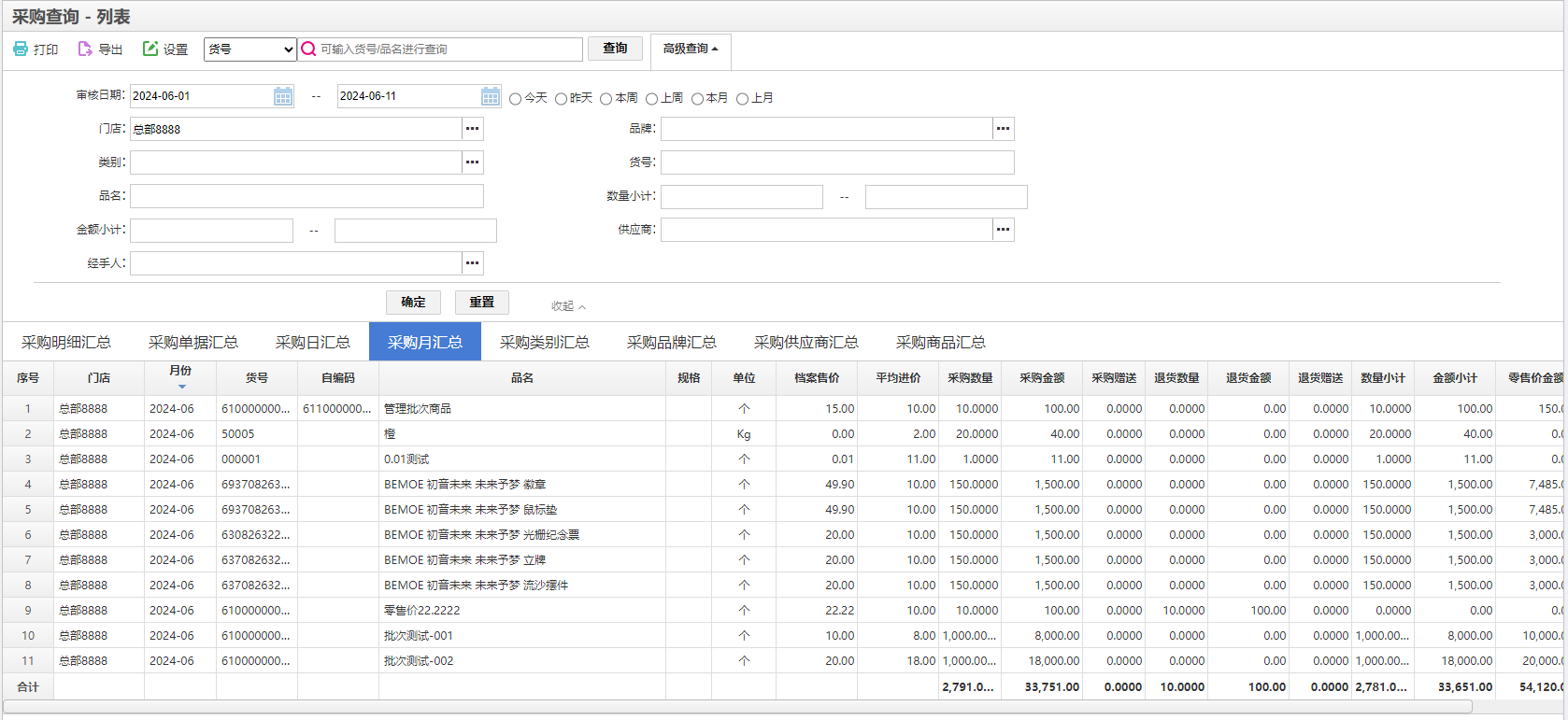The width and height of the screenshot is (1568, 720).
Task: Select the 采购月汇总 tab
Action: click(x=425, y=342)
